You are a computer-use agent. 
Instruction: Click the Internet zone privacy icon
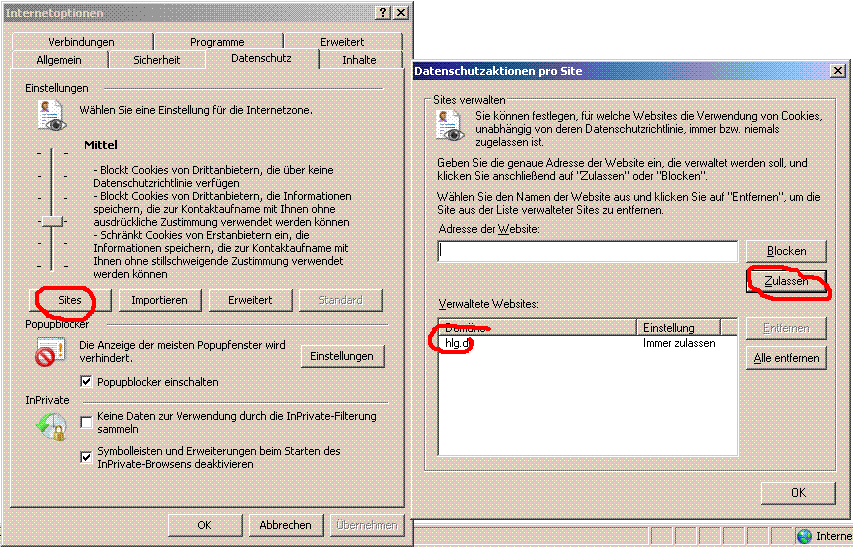click(x=51, y=117)
